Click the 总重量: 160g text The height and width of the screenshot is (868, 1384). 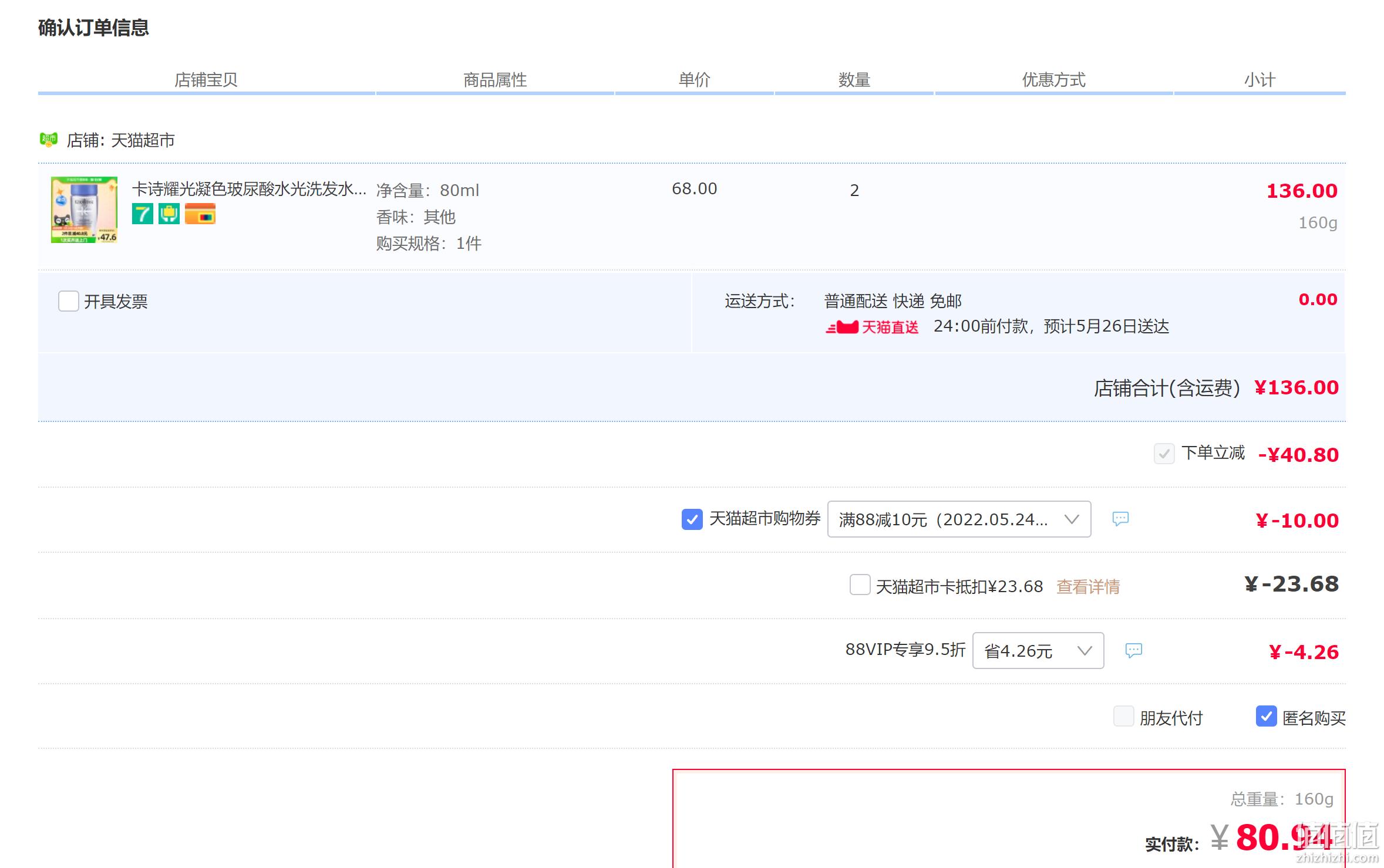[1282, 799]
